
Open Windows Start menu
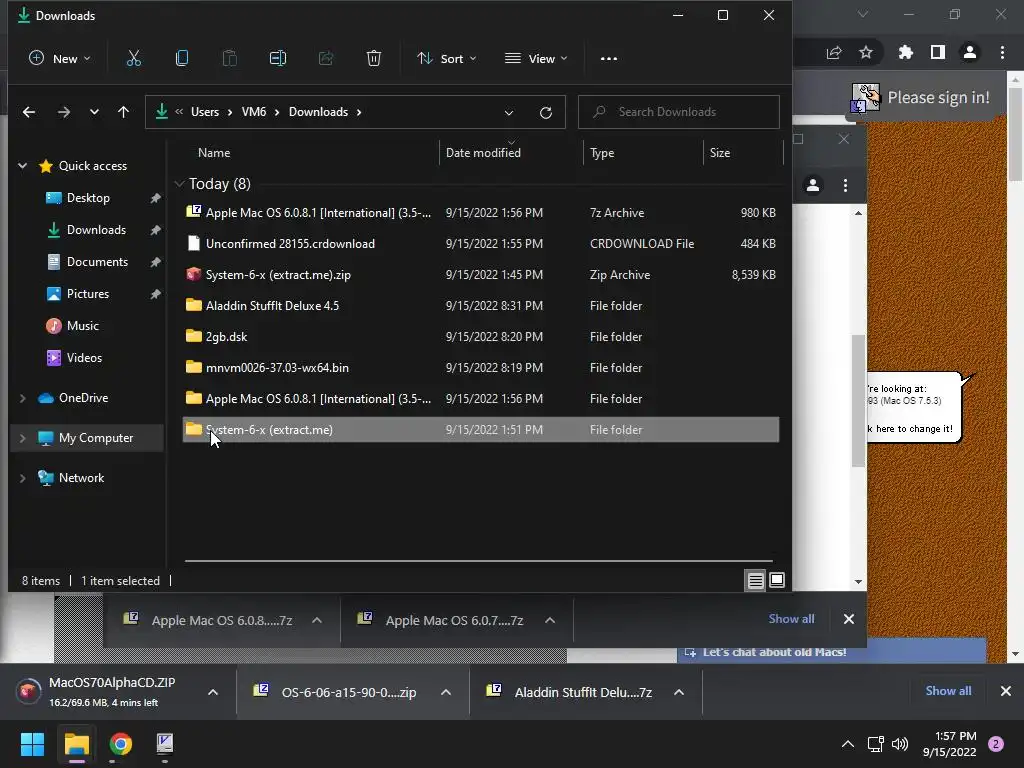click(x=32, y=744)
